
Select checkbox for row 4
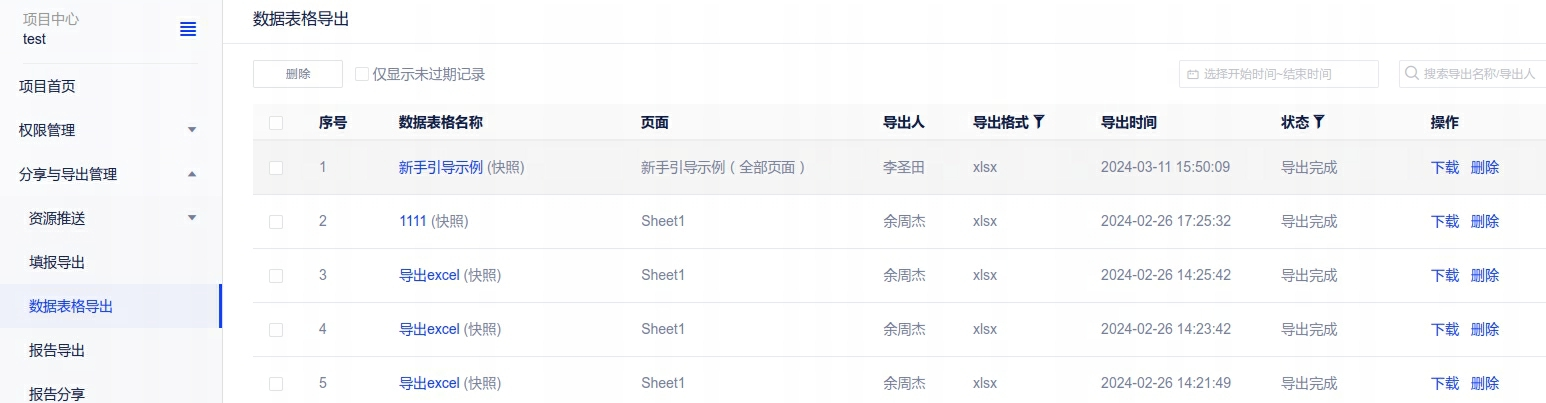pyautogui.click(x=276, y=329)
